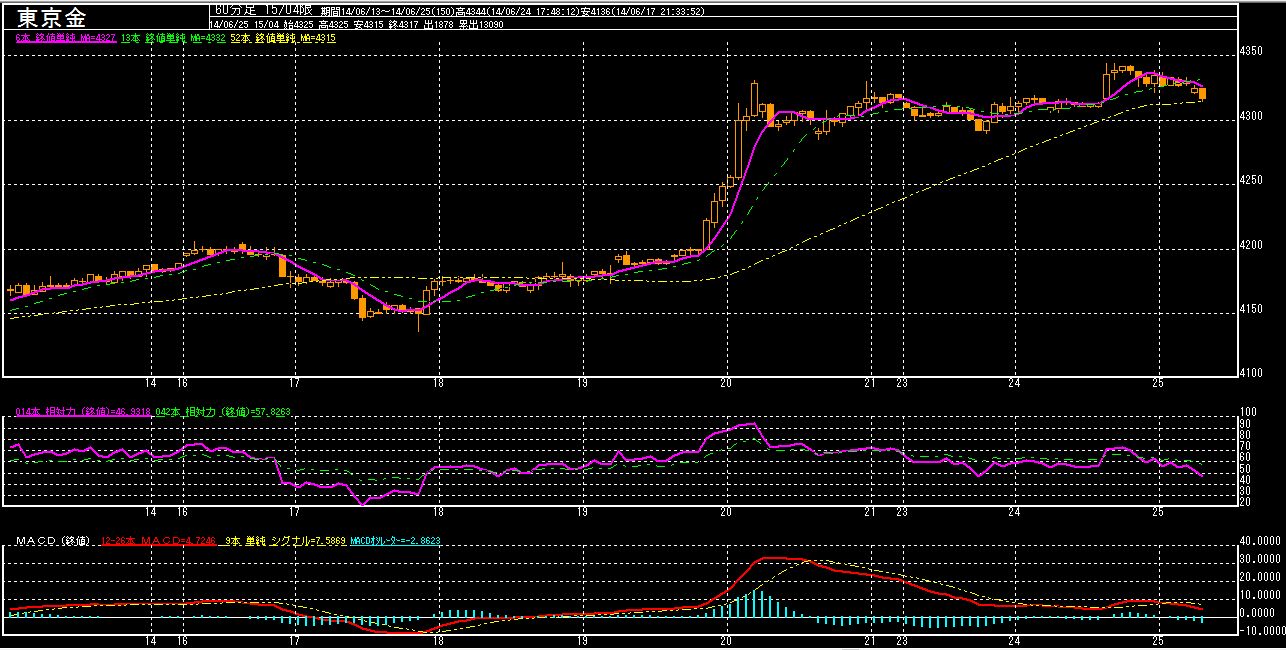Viewport: 1286px width, 650px height.
Task: Click date 18 below the MACD panel
Action: pos(438,639)
